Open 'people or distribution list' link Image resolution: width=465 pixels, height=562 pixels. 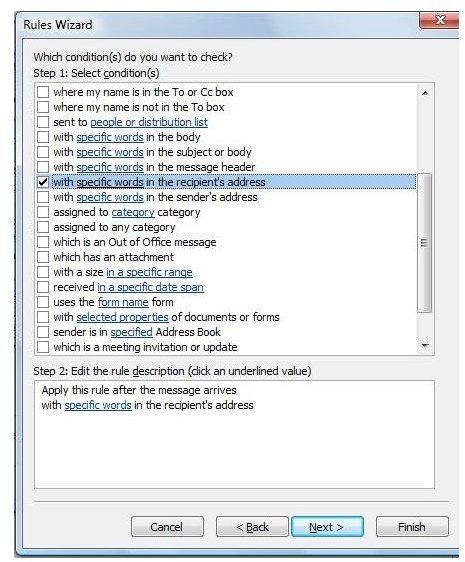tap(149, 122)
